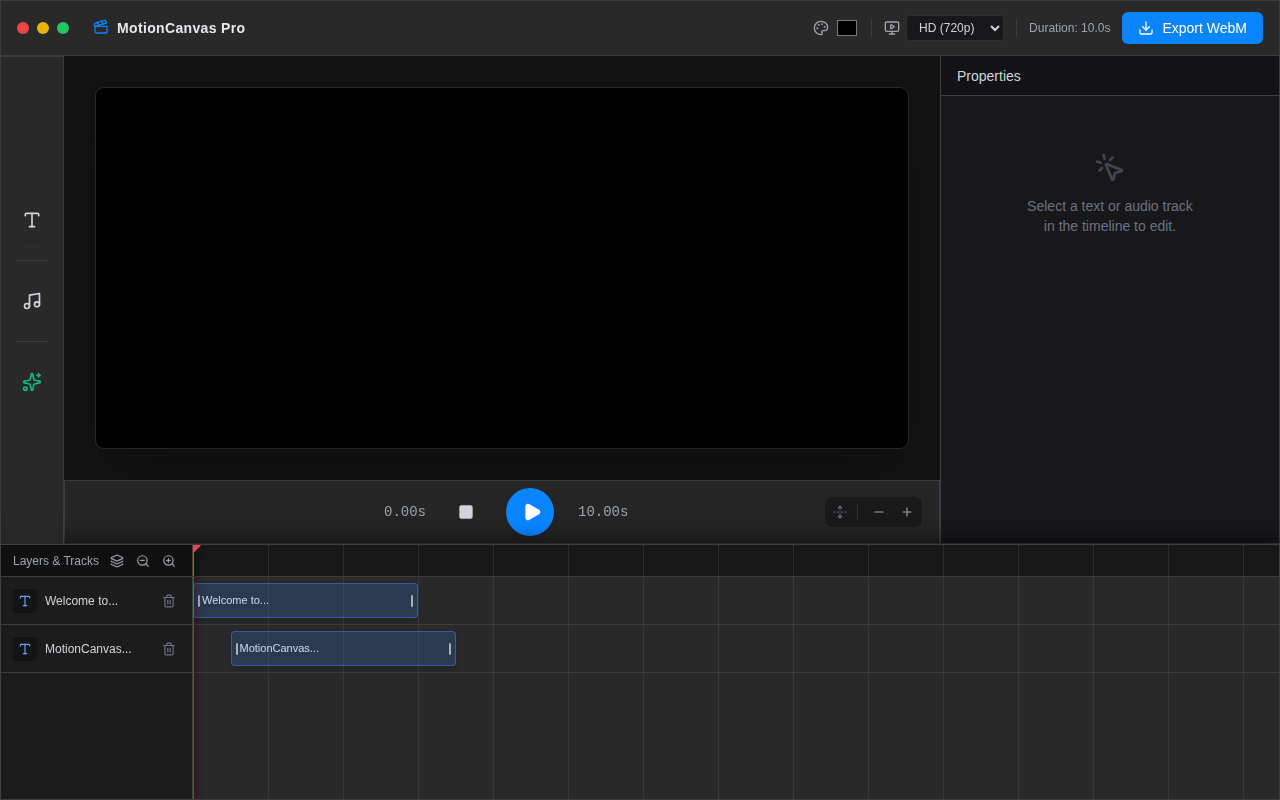Zoom in the timeline
The image size is (1280, 800).
tap(169, 561)
